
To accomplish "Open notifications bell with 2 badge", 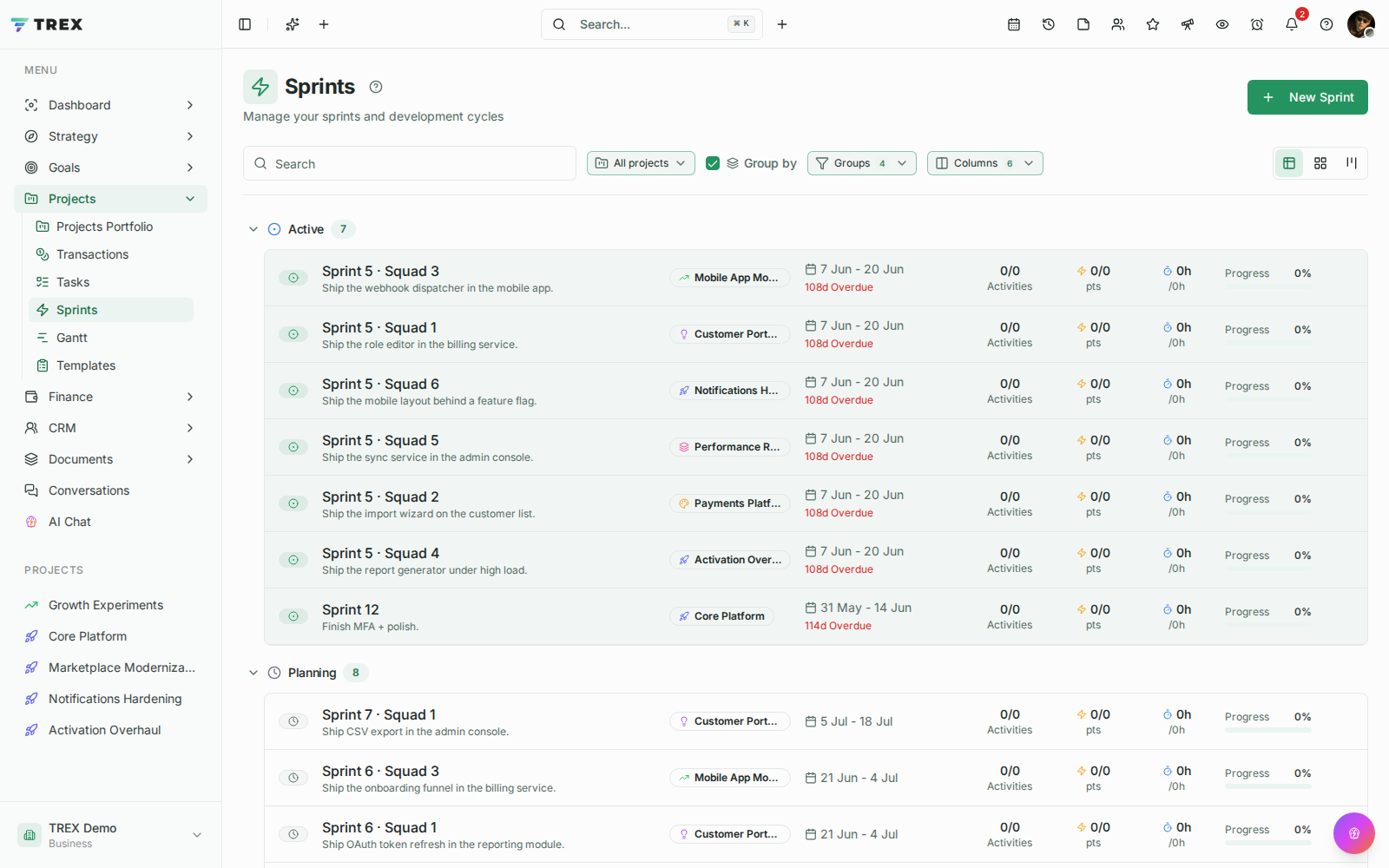I will pyautogui.click(x=1292, y=24).
